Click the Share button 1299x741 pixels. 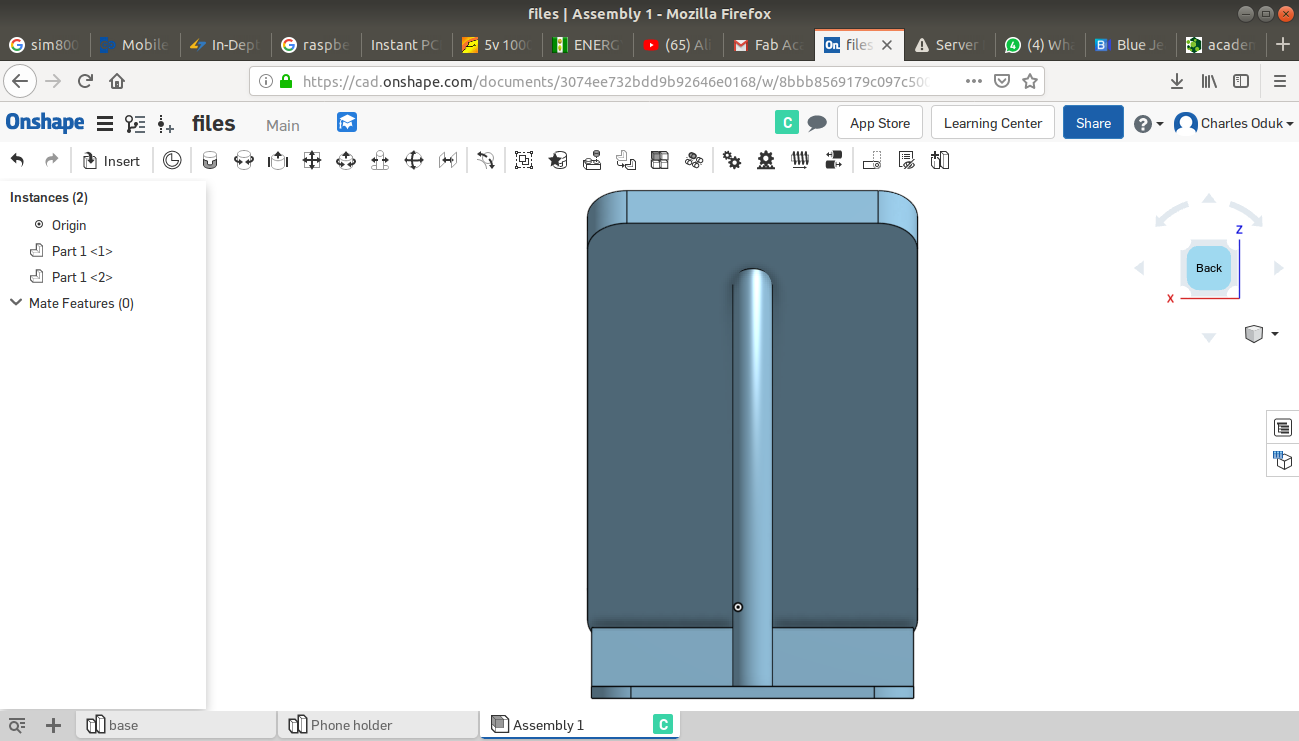point(1093,123)
